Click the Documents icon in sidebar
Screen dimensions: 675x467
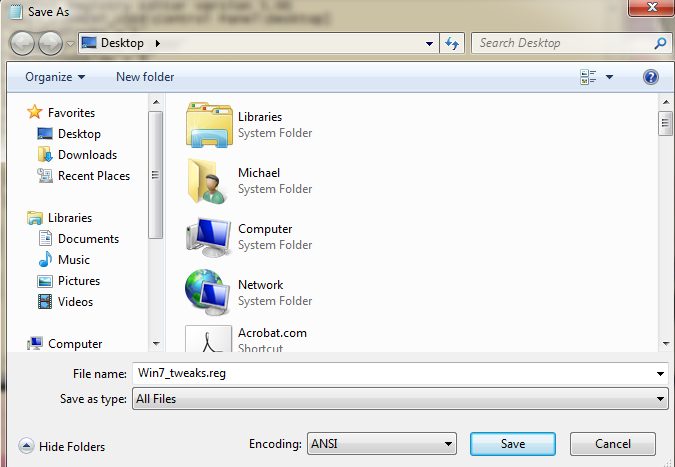click(x=45, y=238)
